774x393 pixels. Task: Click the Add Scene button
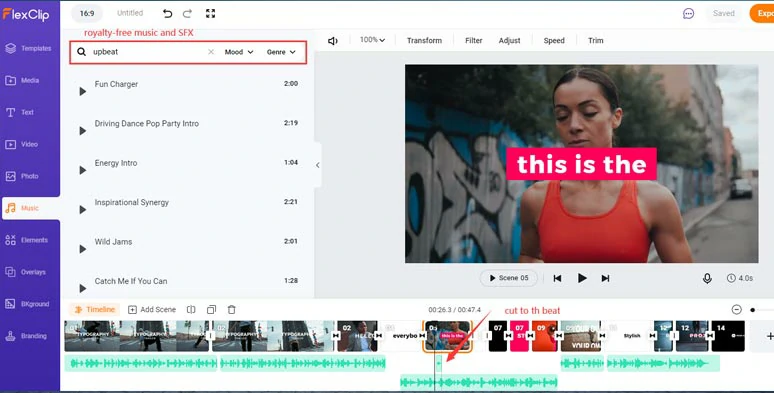(x=152, y=310)
